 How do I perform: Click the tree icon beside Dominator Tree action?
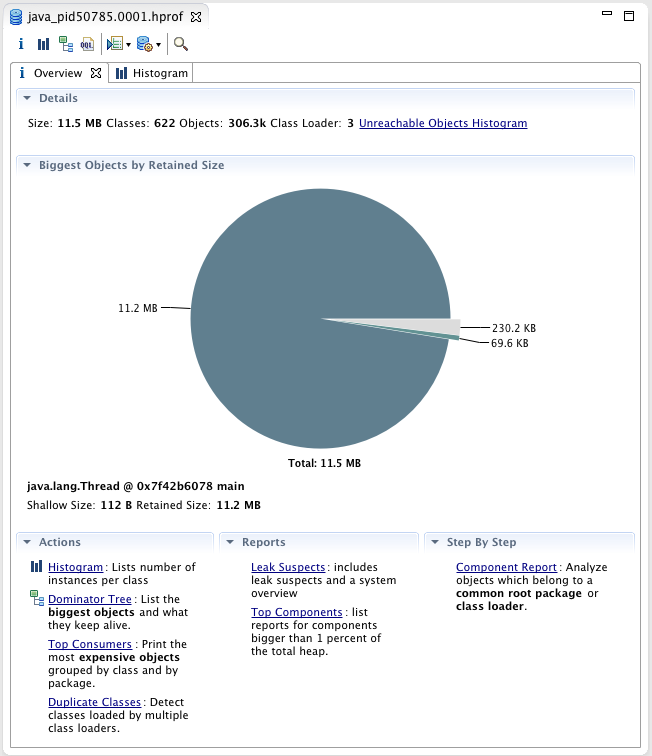(x=37, y=598)
